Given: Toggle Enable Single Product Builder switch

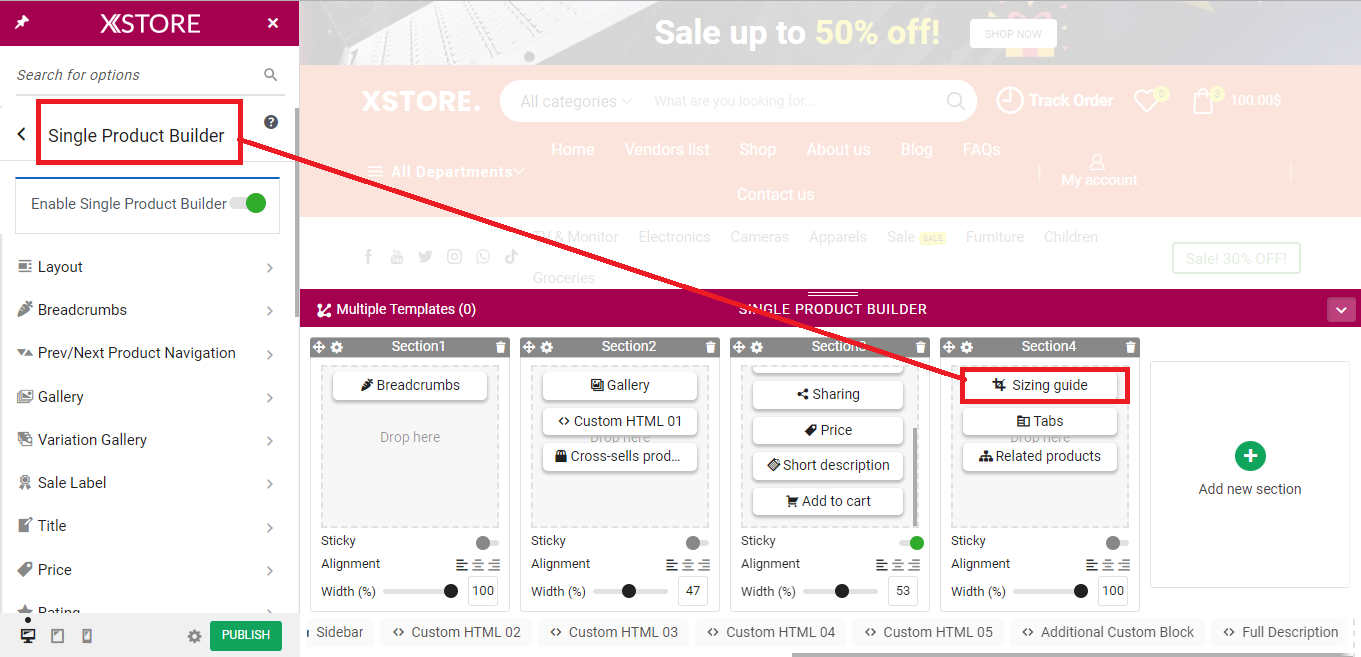Looking at the screenshot, I should [247, 203].
